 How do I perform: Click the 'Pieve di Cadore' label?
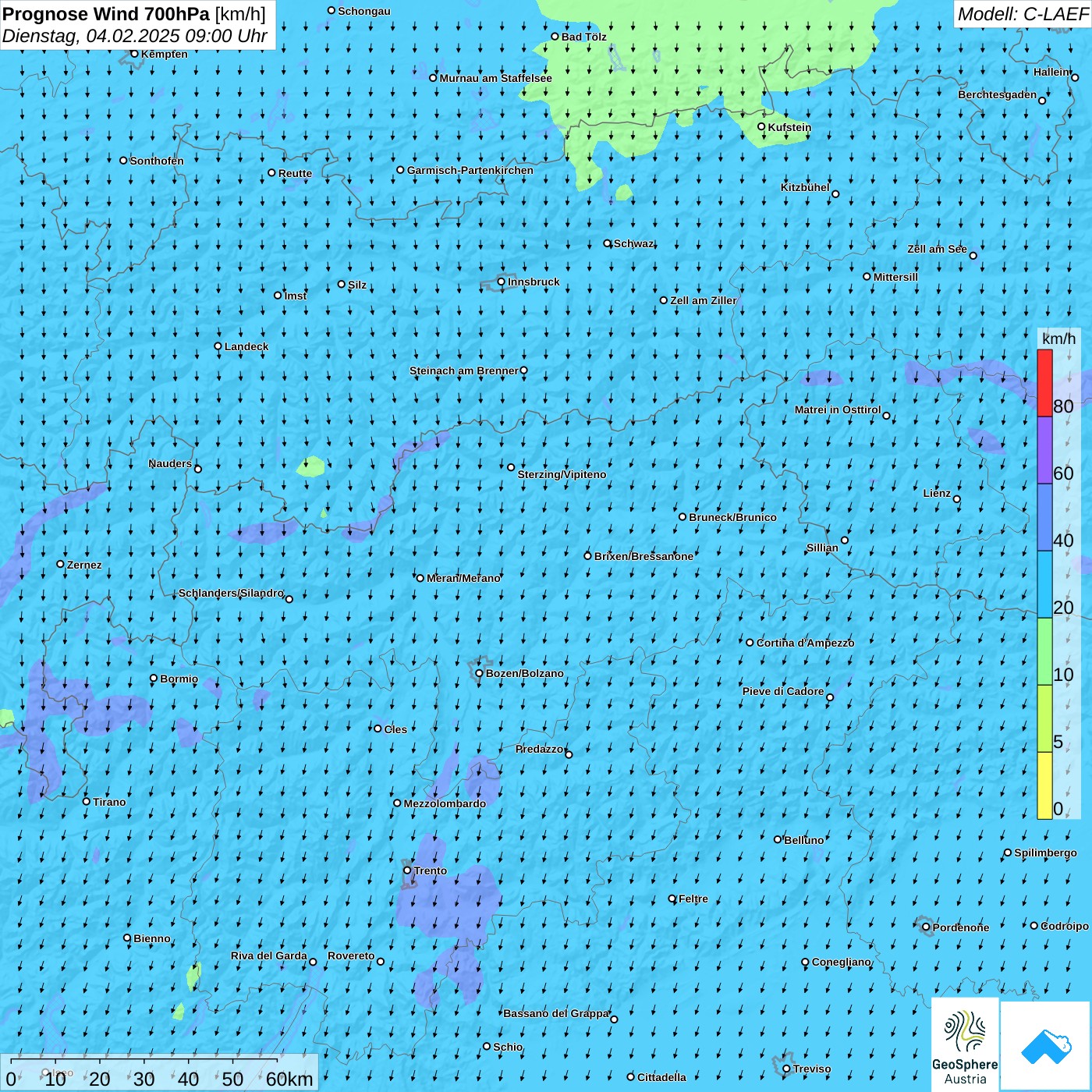[783, 691]
